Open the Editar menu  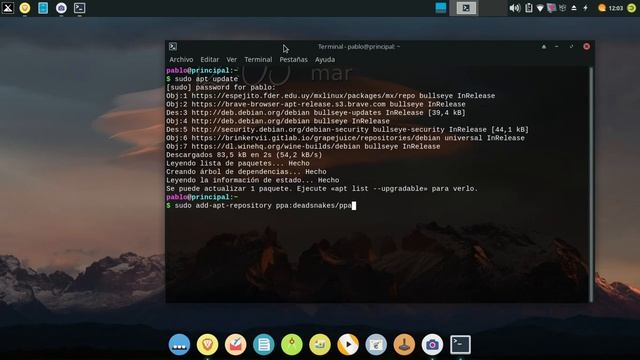(x=209, y=60)
